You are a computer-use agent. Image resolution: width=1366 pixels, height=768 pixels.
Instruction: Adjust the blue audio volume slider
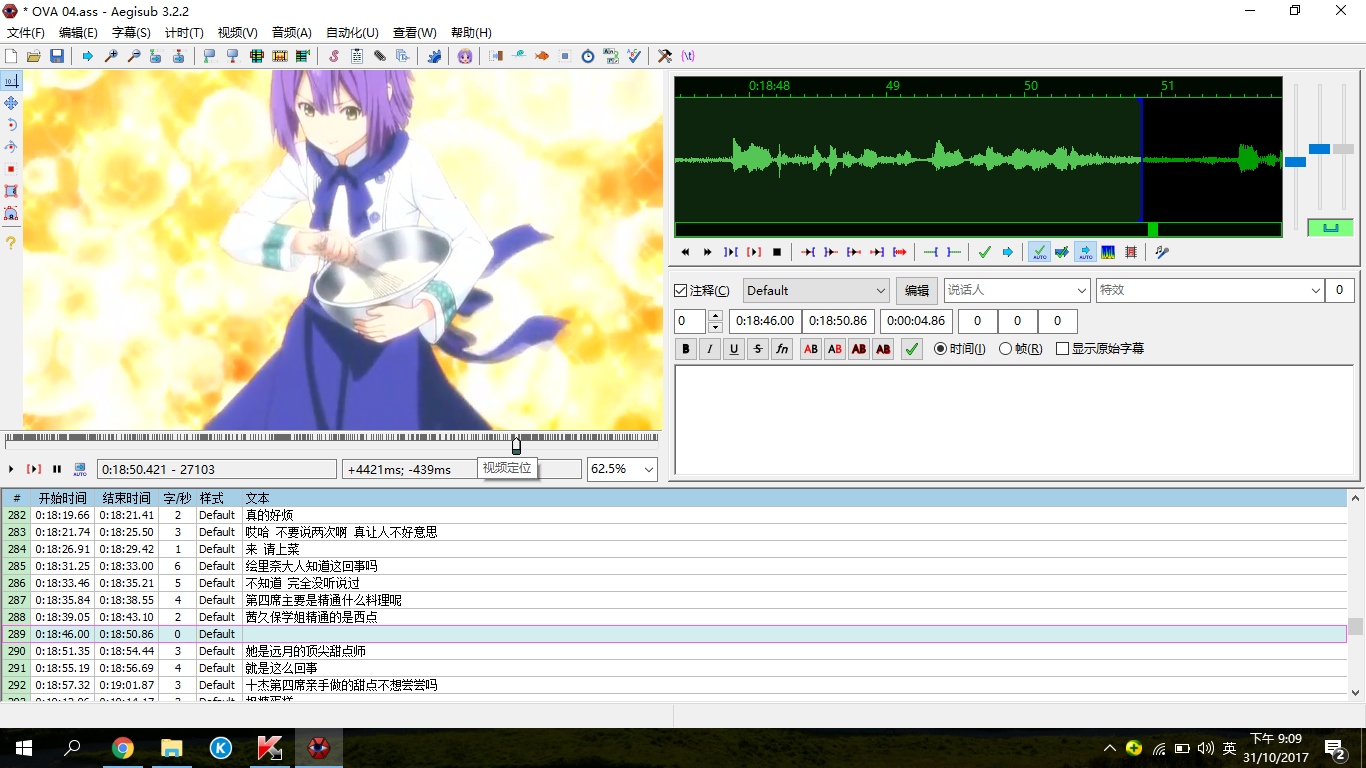(x=1320, y=149)
